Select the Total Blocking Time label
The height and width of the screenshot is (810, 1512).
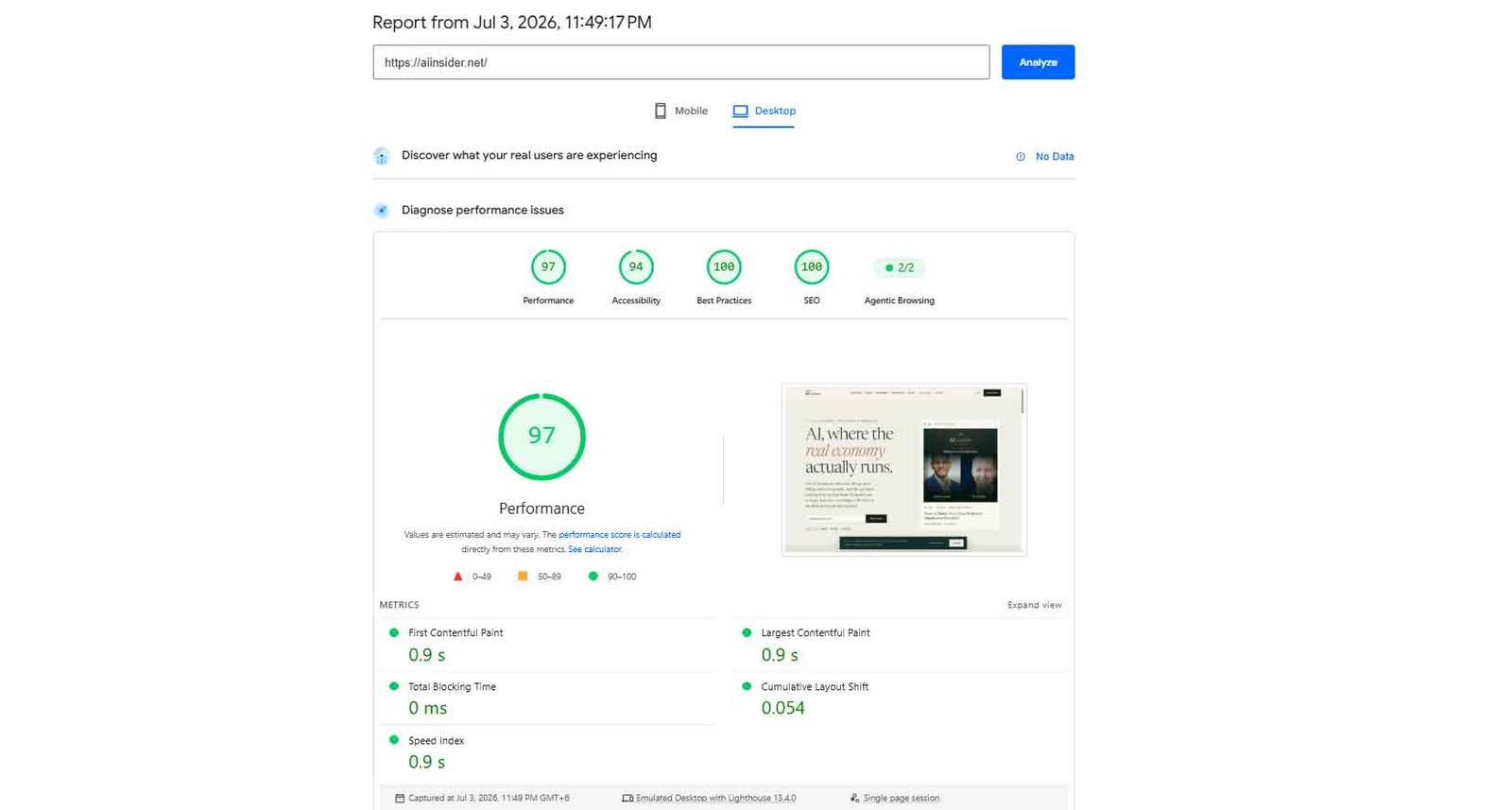[452, 687]
